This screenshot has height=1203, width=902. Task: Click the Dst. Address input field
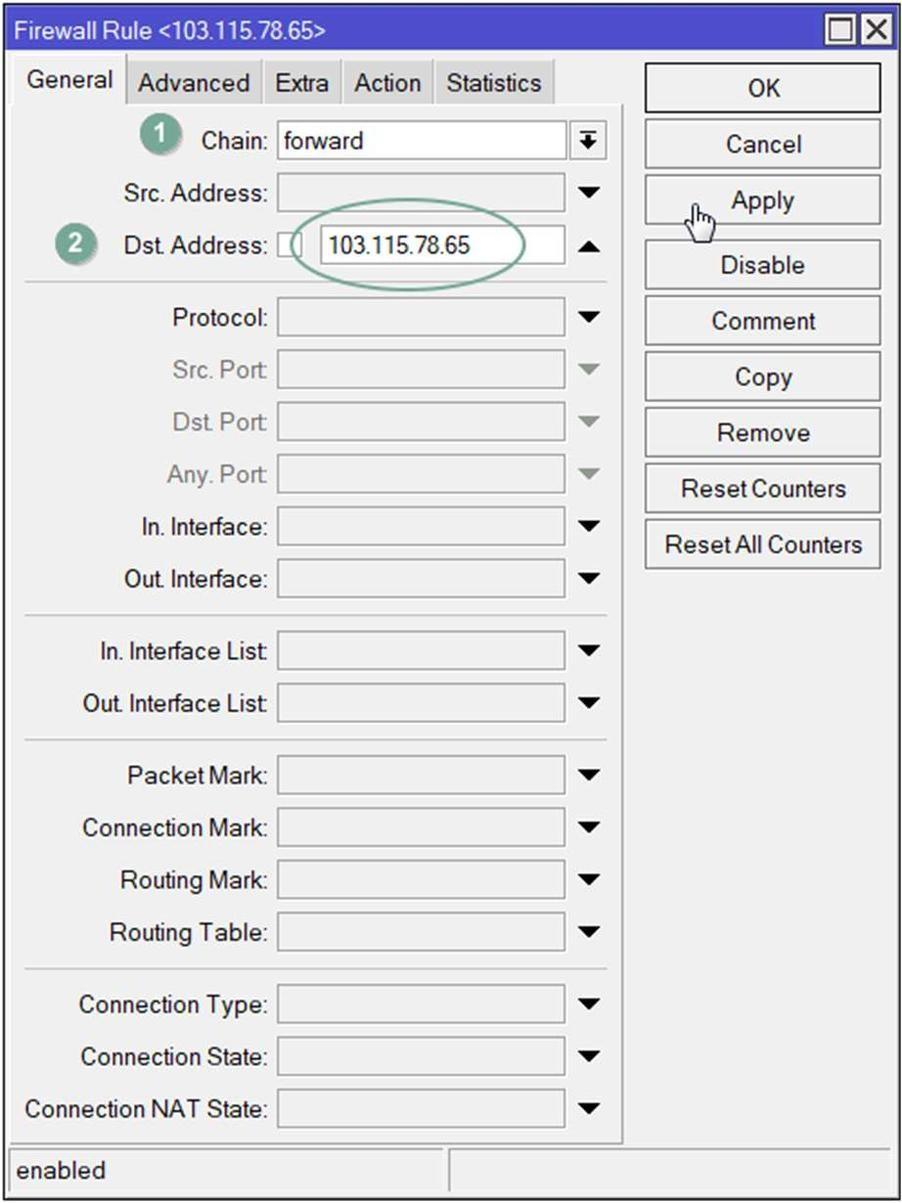tap(440, 245)
